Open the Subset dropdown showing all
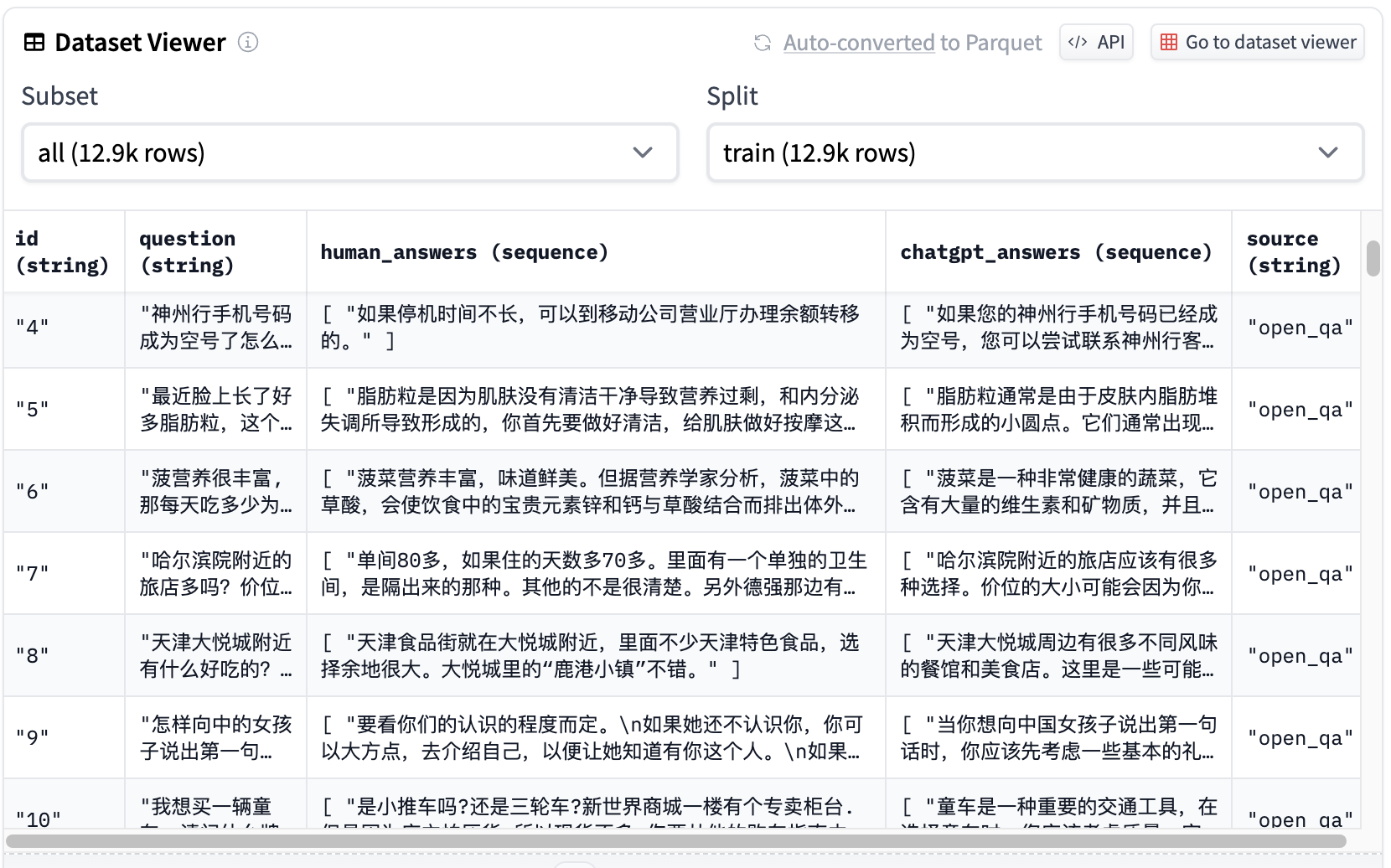 click(349, 152)
